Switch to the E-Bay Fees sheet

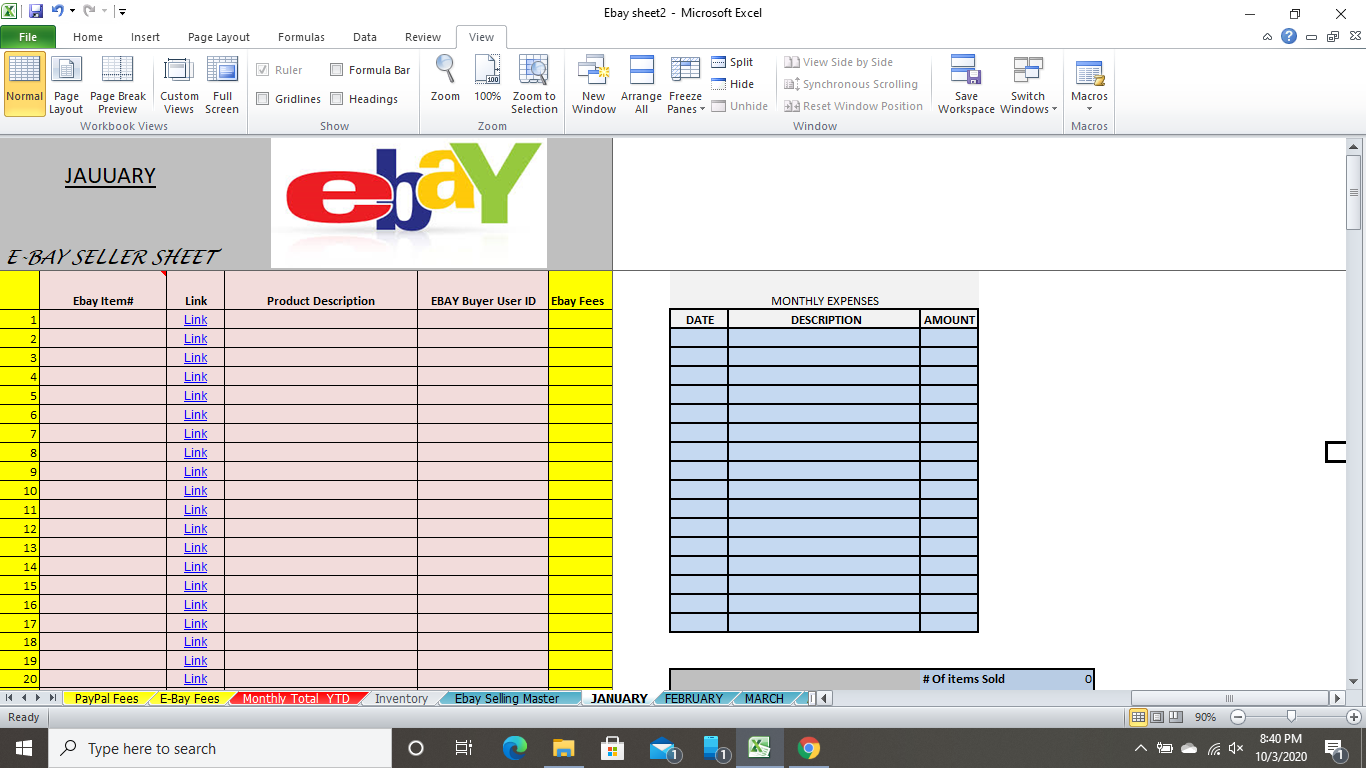pos(190,698)
